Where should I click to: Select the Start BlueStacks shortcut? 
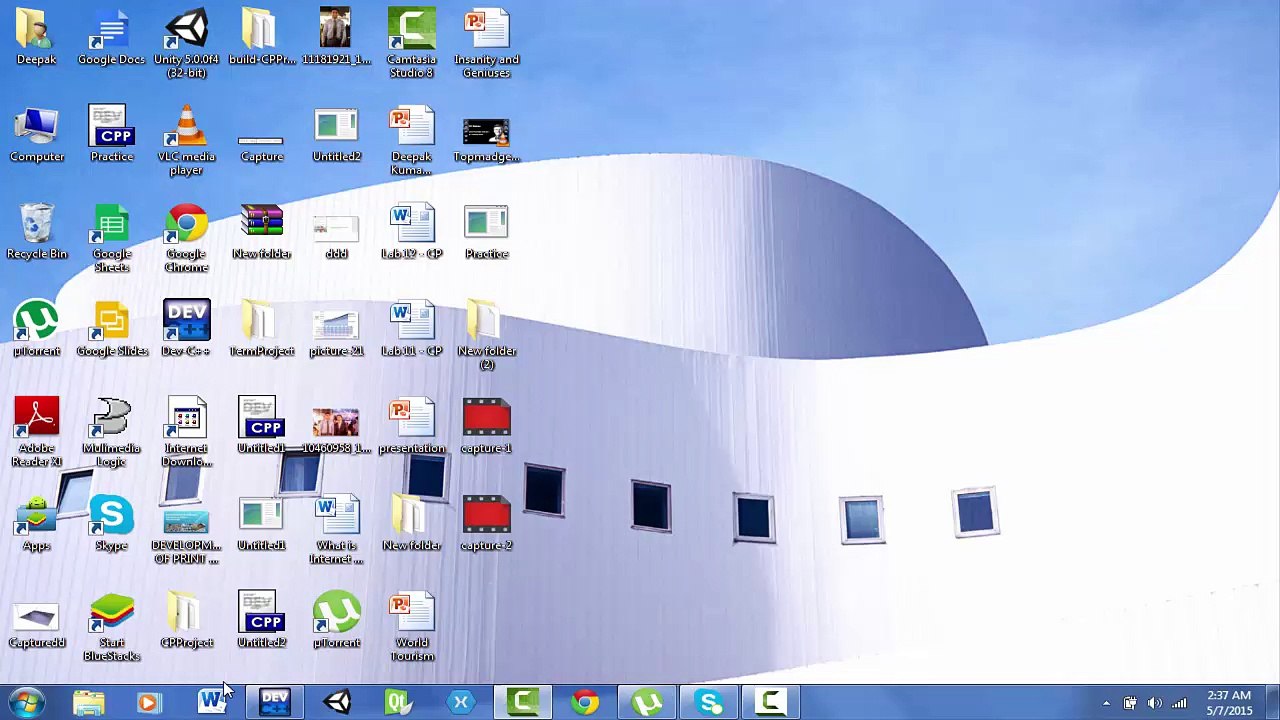[112, 627]
